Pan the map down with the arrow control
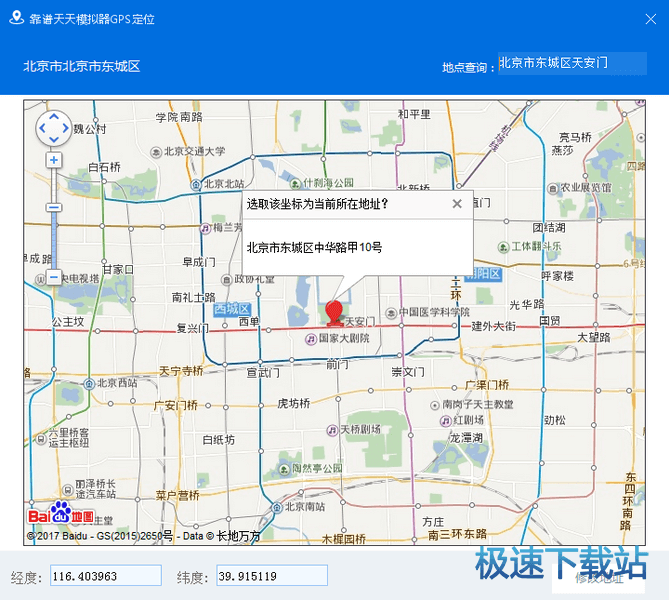The height and width of the screenshot is (600, 669). pos(54,139)
